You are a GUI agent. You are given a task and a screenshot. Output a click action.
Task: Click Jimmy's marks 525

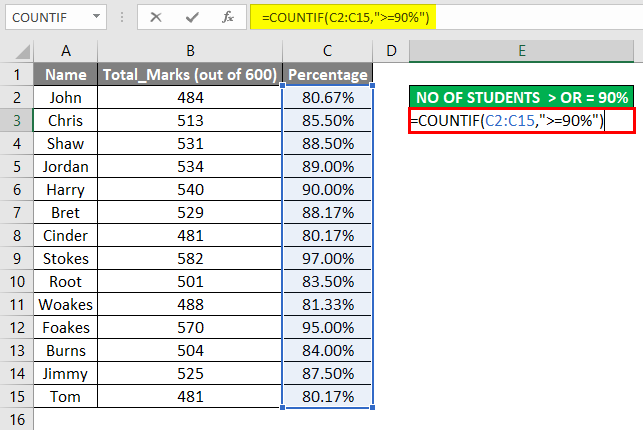coord(190,373)
